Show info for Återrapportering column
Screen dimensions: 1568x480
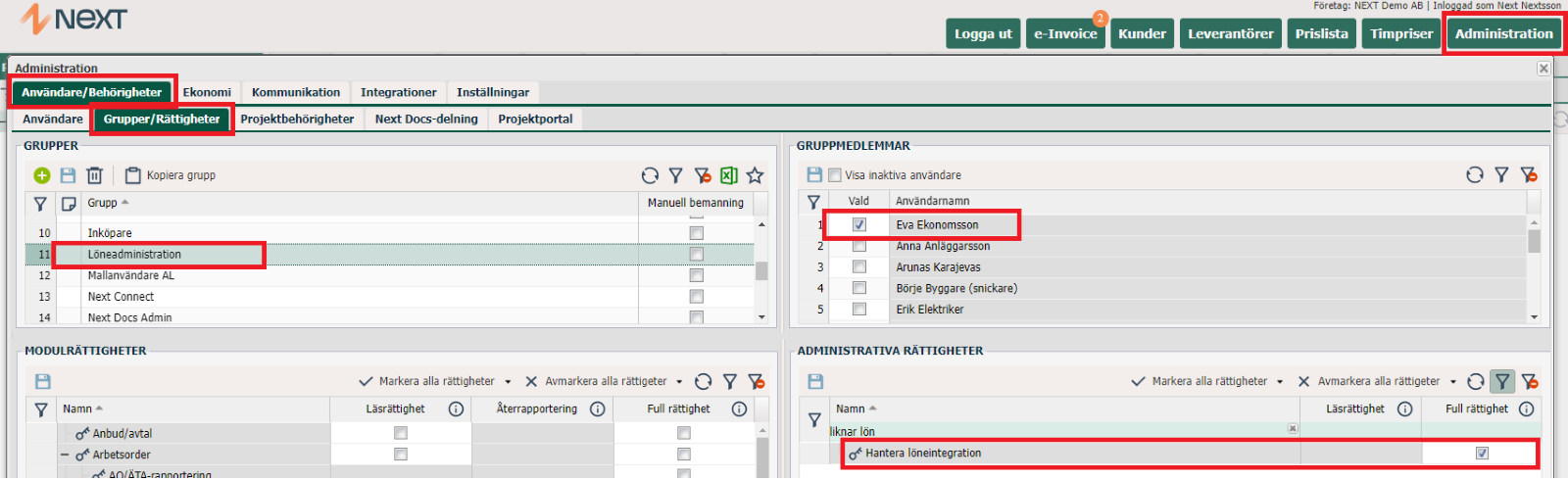pyautogui.click(x=597, y=409)
